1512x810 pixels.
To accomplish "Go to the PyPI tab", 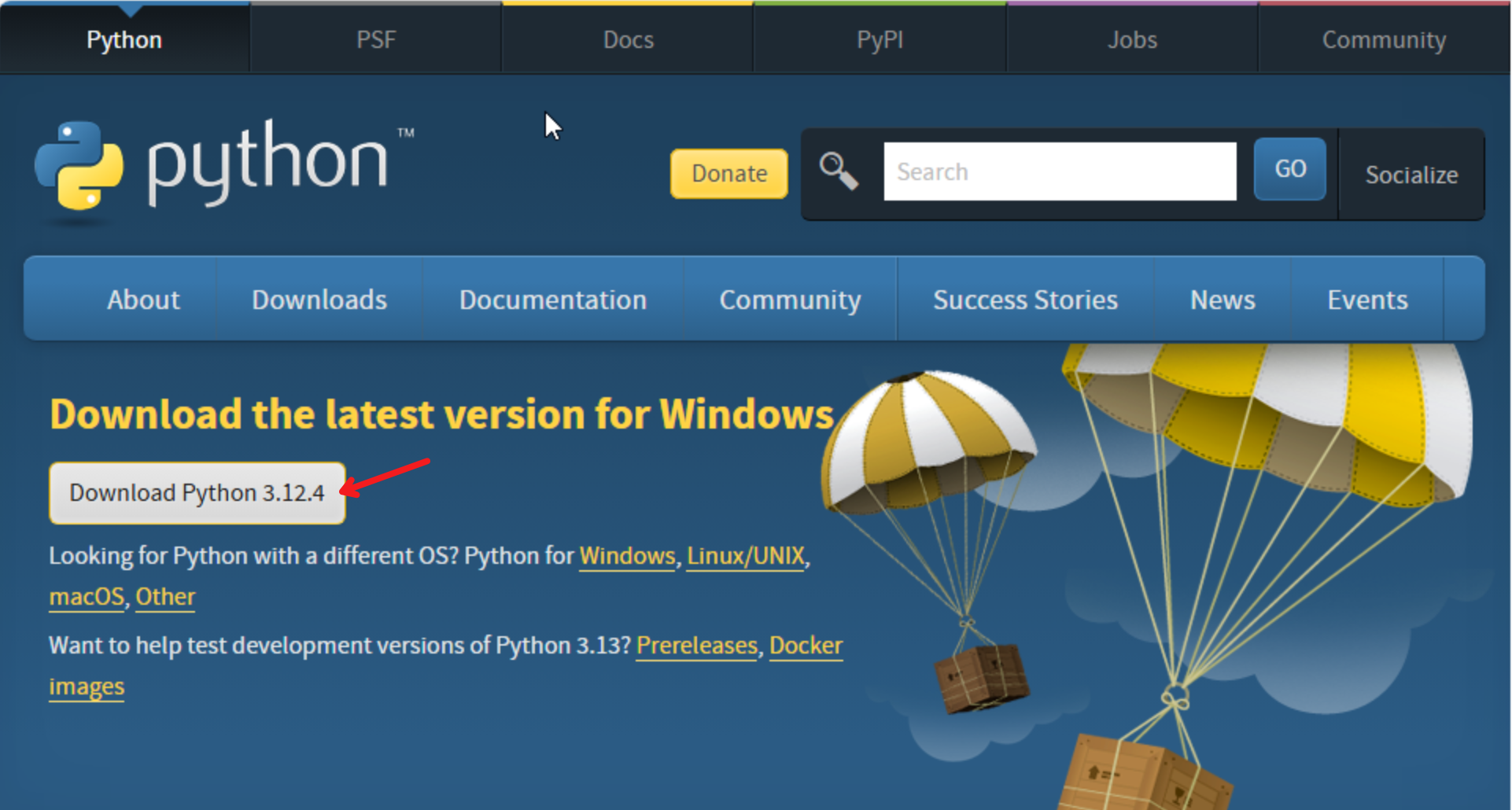I will click(x=880, y=39).
